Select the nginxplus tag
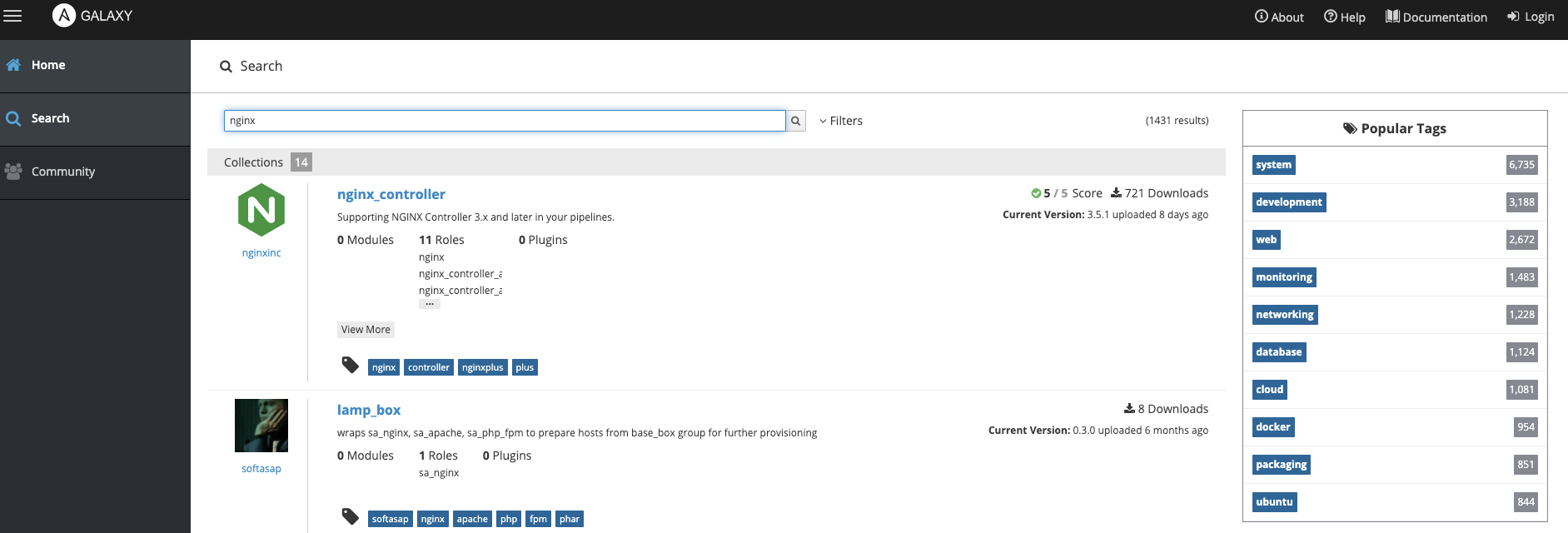Viewport: 1568px width, 533px height. 483,367
